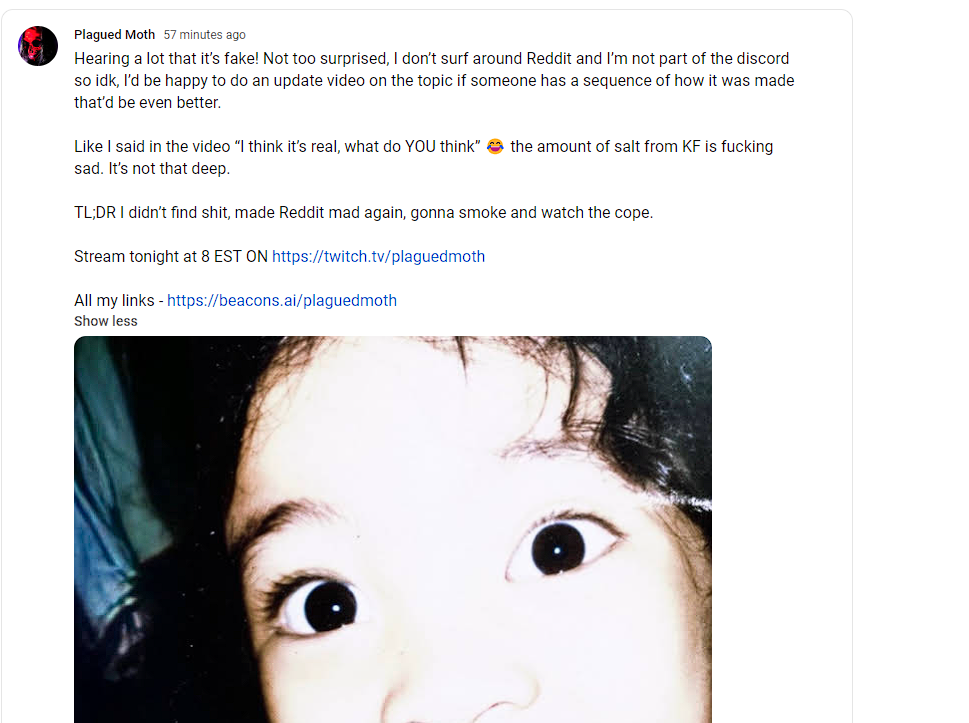Click the empty card area beside the photo
Viewport: 969px width, 723px height.
[782, 525]
